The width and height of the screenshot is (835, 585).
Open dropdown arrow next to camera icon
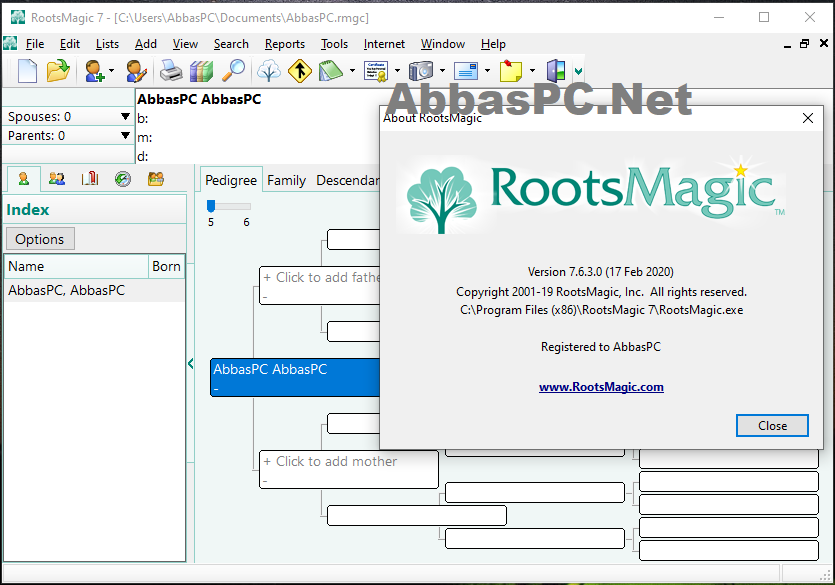[442, 70]
